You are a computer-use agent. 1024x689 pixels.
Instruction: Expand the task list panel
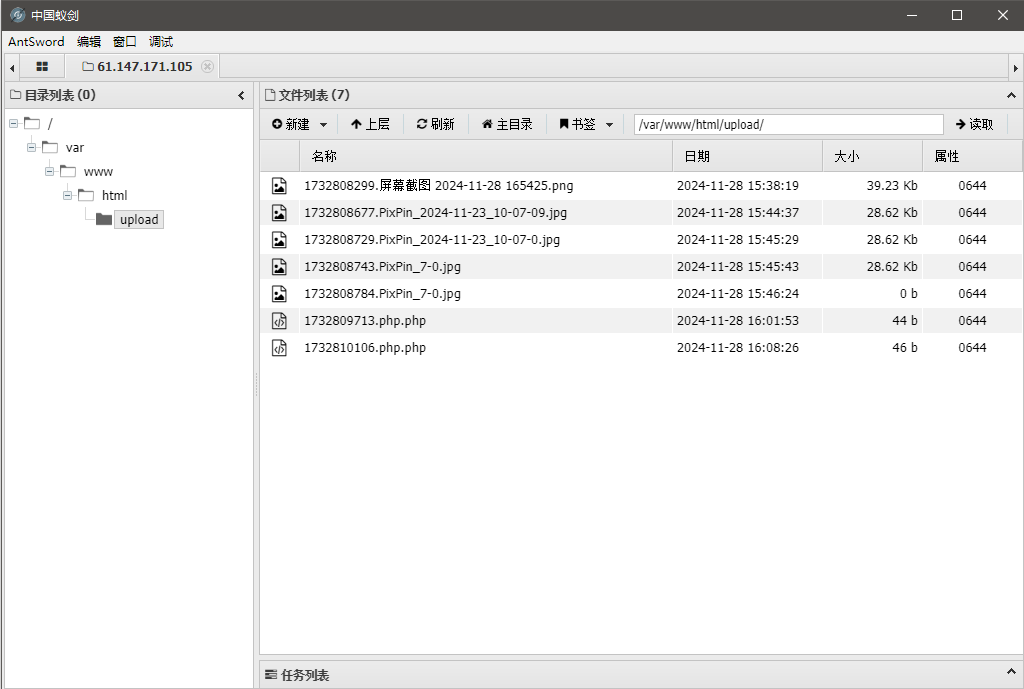[x=1010, y=675]
